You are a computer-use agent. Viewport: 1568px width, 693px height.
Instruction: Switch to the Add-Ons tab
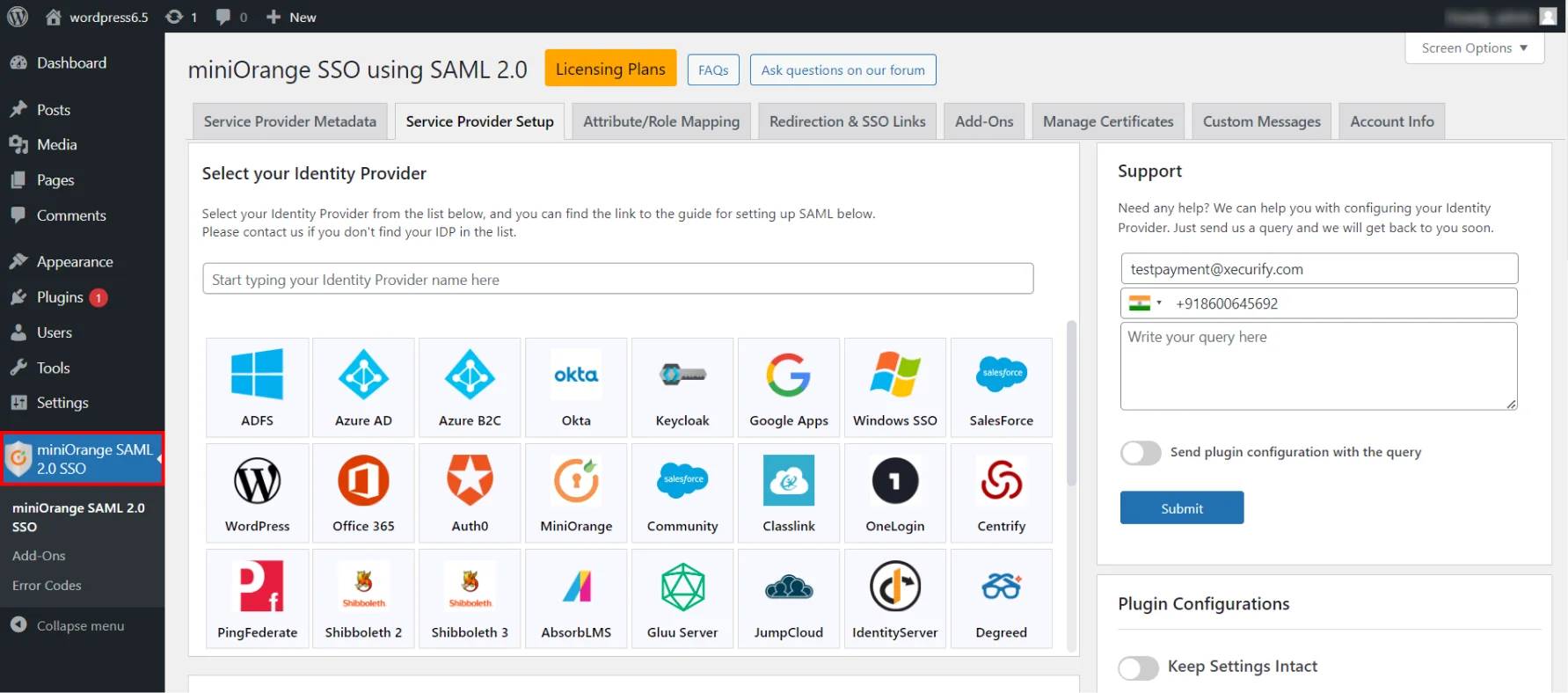984,121
